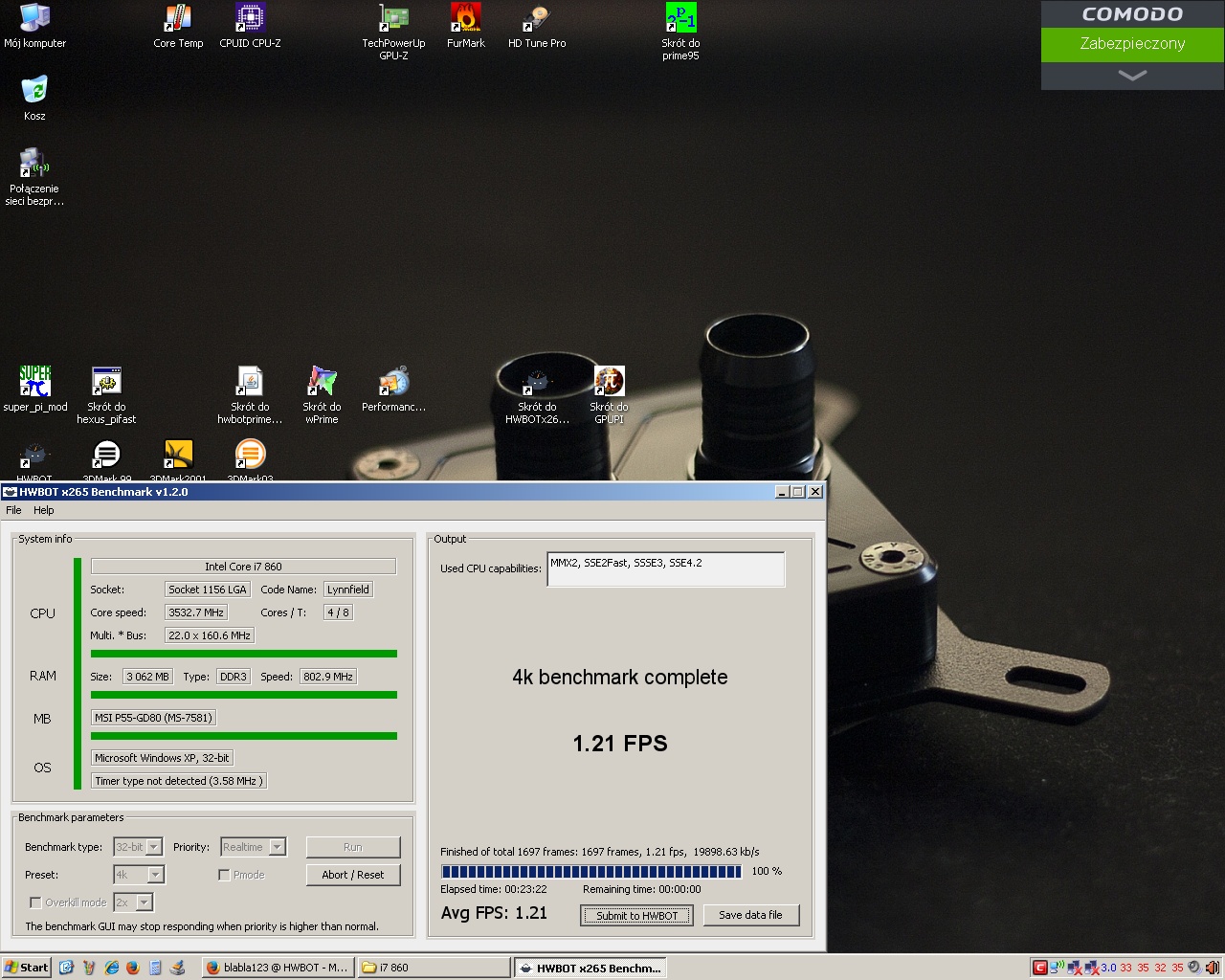Open the Priority Realtime dropdown
Viewport: 1225px width, 980px height.
tap(254, 847)
